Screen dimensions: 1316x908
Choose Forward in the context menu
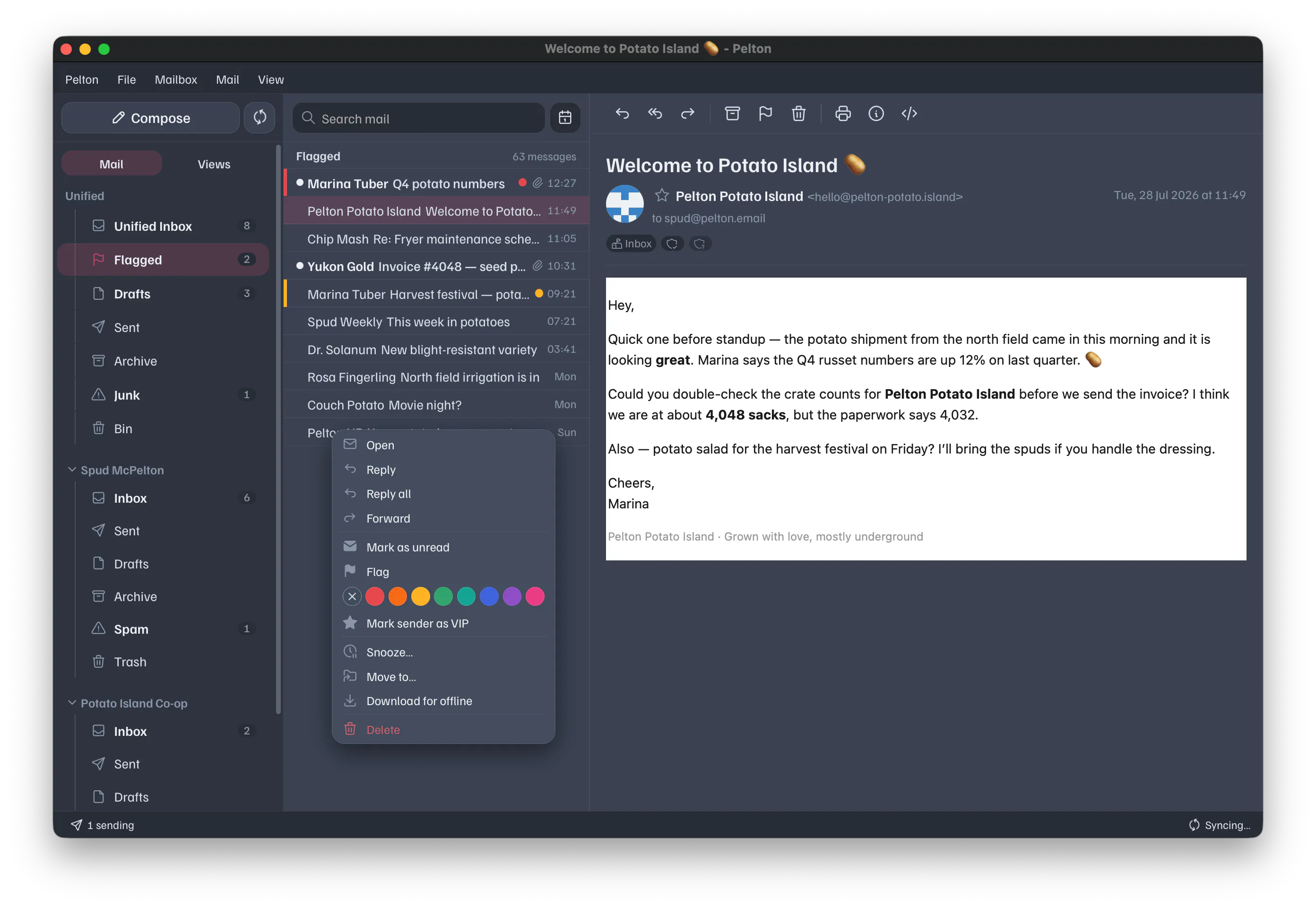click(443, 518)
